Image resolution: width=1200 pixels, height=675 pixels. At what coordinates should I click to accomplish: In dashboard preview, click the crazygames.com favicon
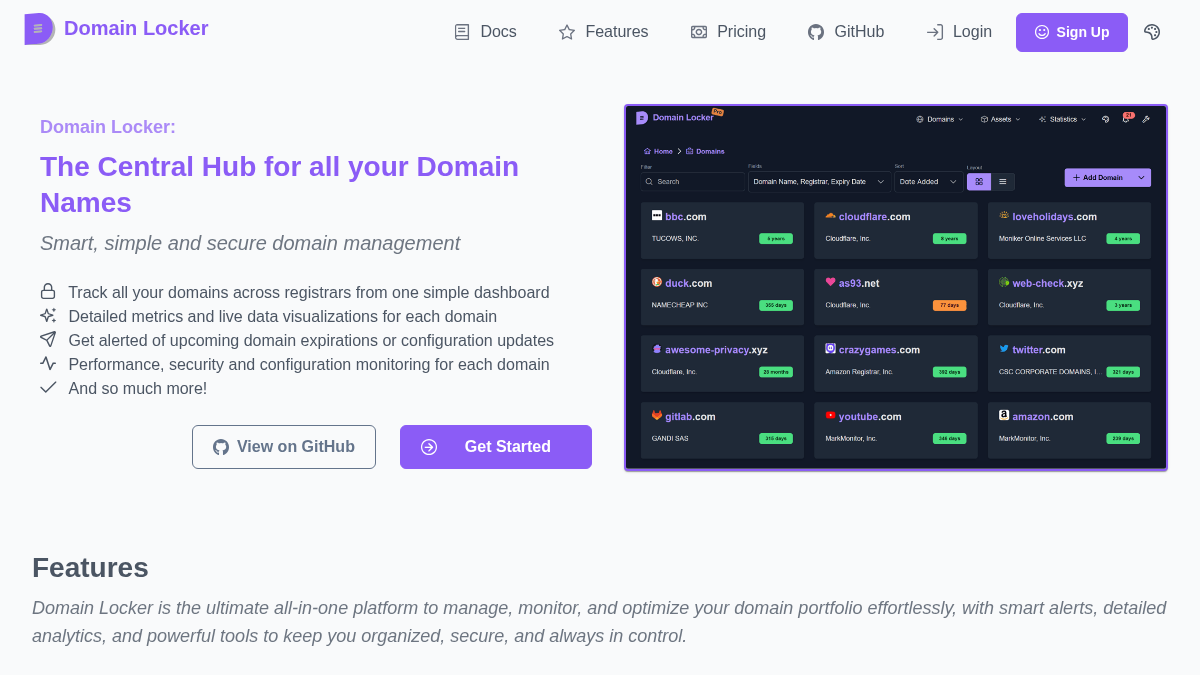(830, 349)
